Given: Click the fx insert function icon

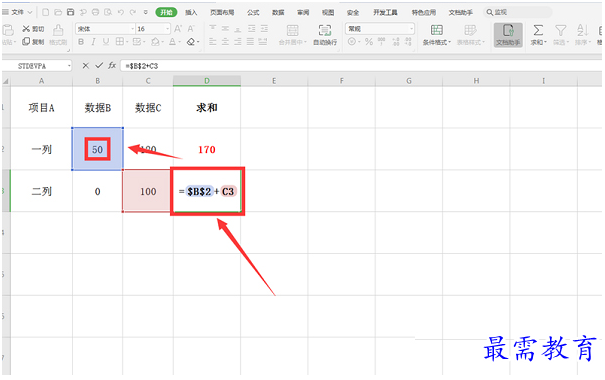Looking at the screenshot, I should click(x=112, y=66).
